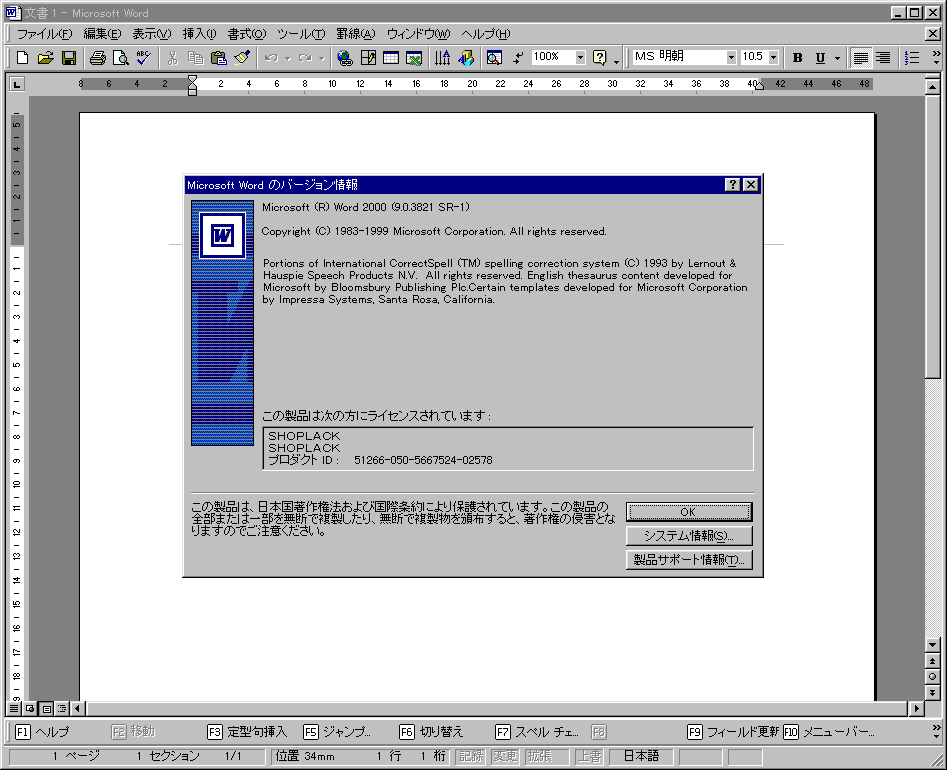Click the Print icon in the toolbar

(97, 57)
